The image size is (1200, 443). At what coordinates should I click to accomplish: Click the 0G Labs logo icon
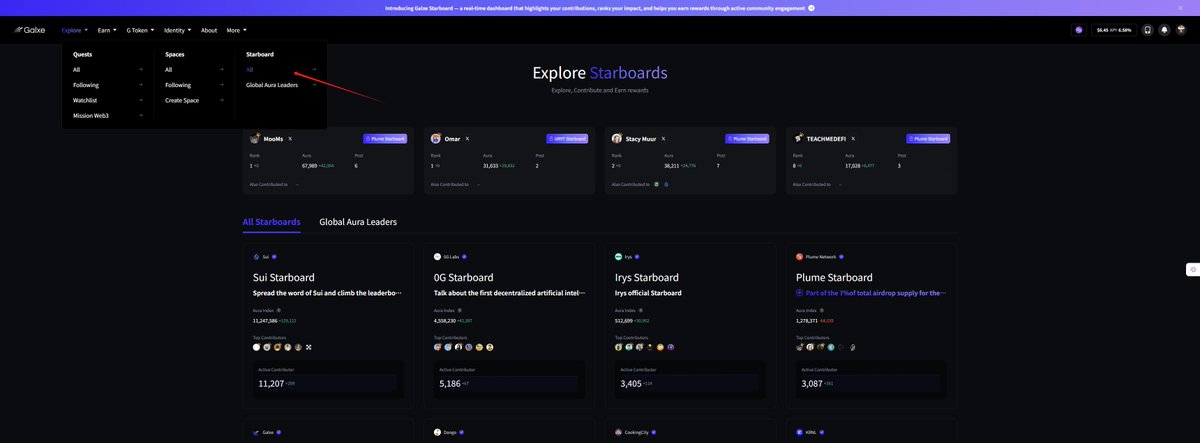437,257
